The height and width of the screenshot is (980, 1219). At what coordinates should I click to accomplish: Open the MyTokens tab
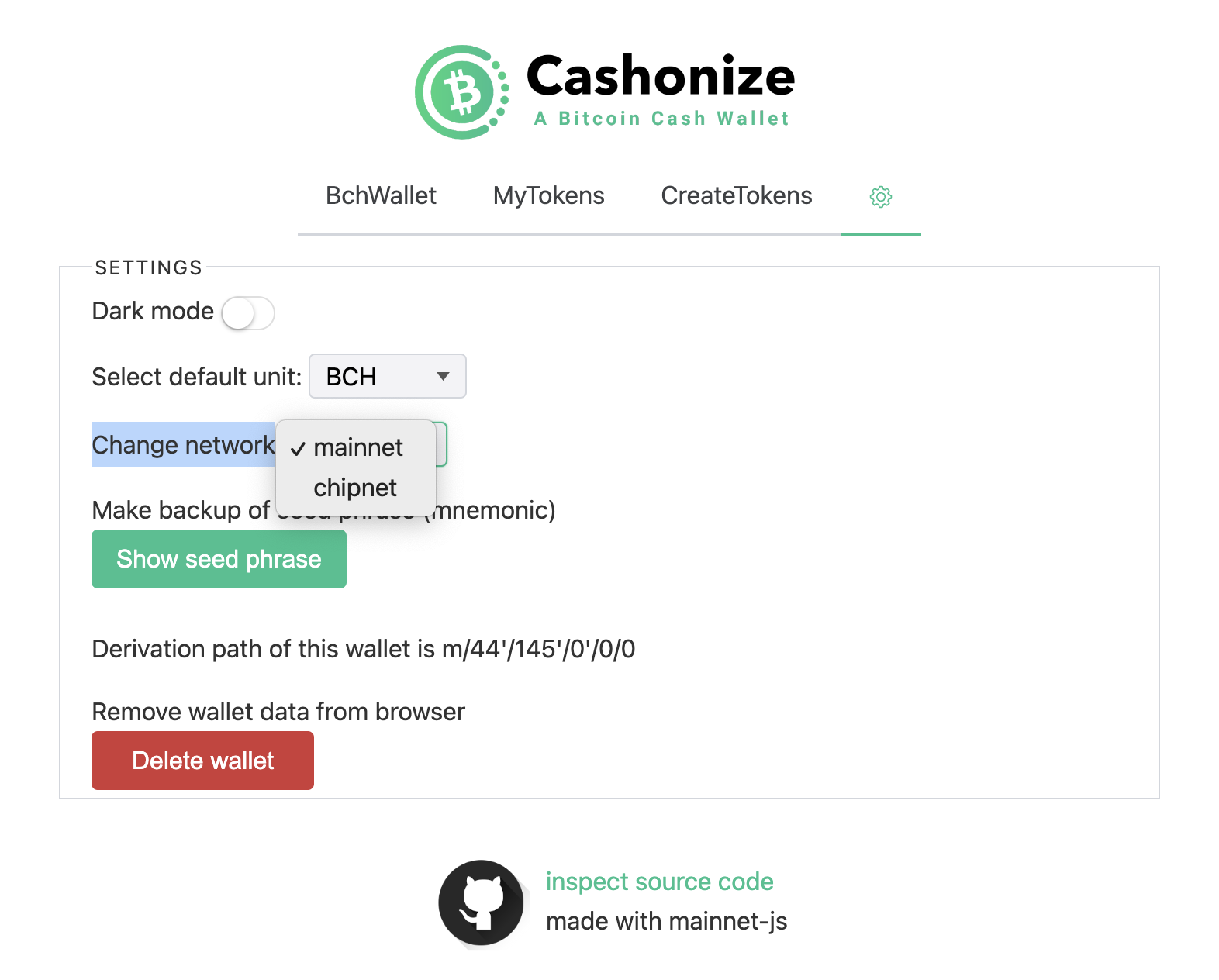pyautogui.click(x=548, y=196)
